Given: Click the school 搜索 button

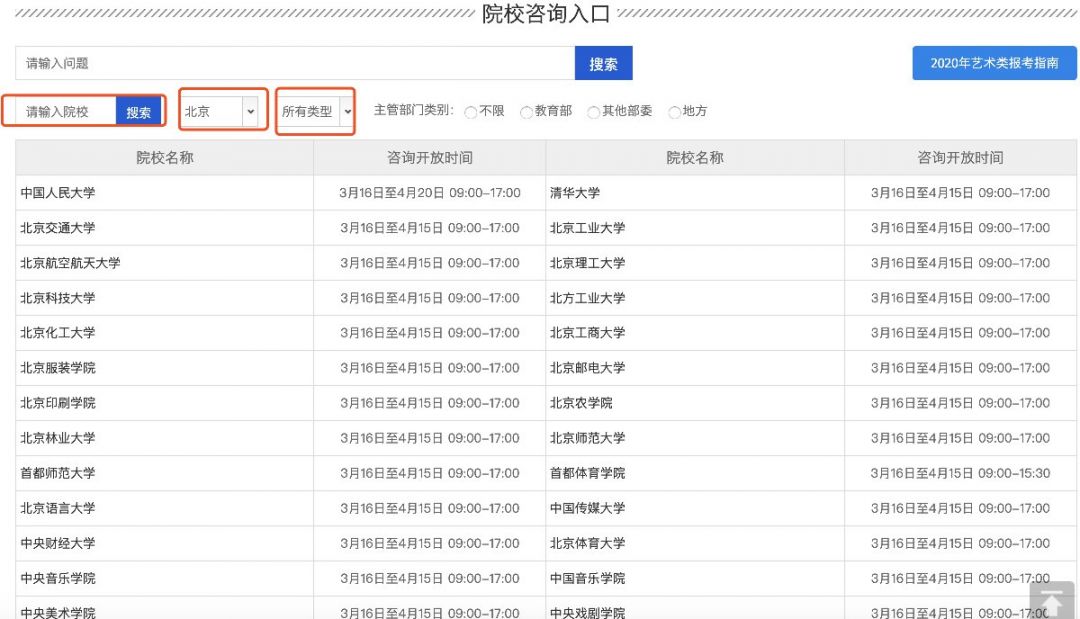Looking at the screenshot, I should pos(138,112).
